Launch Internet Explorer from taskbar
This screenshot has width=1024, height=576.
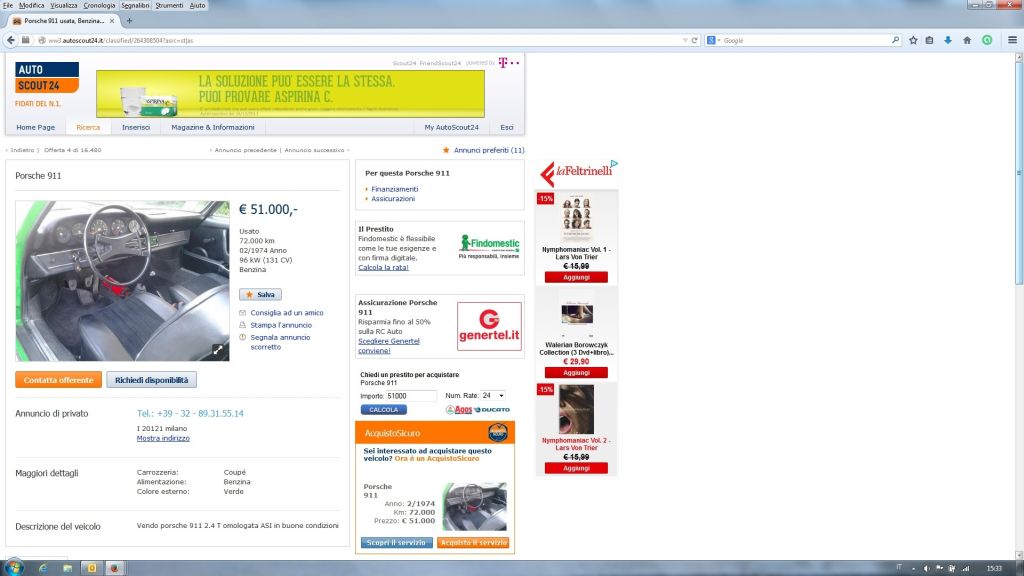(x=43, y=568)
